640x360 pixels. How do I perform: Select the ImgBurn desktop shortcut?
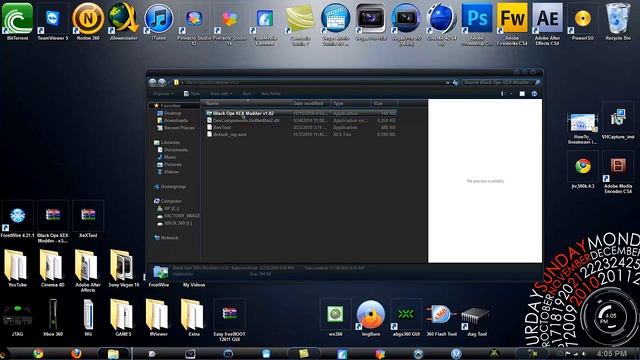(x=371, y=318)
